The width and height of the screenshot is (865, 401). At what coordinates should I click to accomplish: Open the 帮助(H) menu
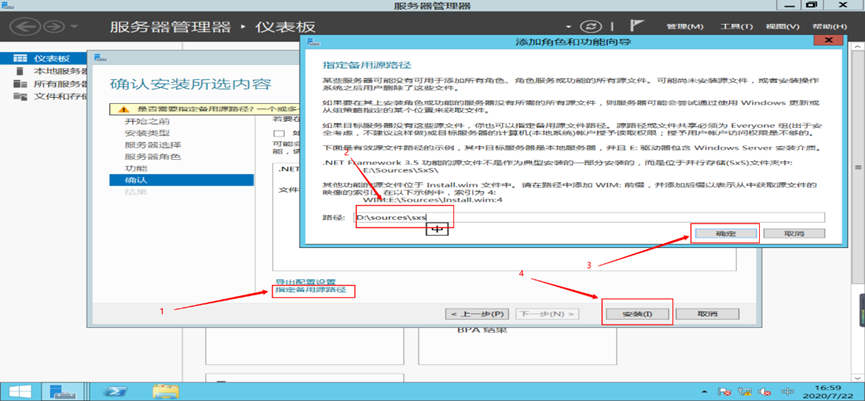click(830, 26)
